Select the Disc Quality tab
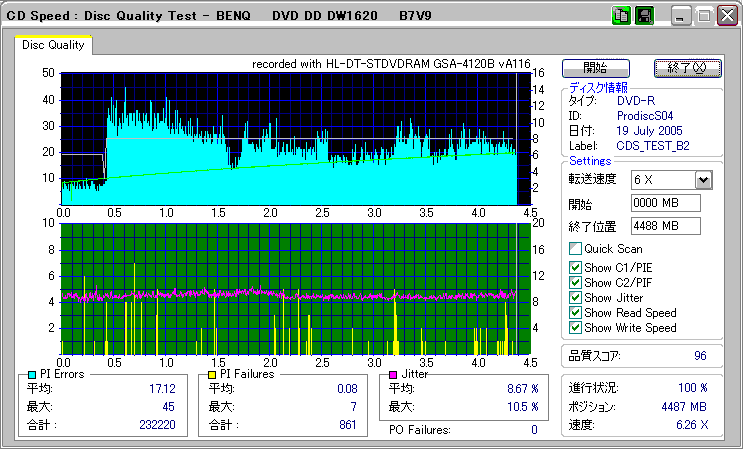The height and width of the screenshot is (449, 743). pyautogui.click(x=53, y=45)
